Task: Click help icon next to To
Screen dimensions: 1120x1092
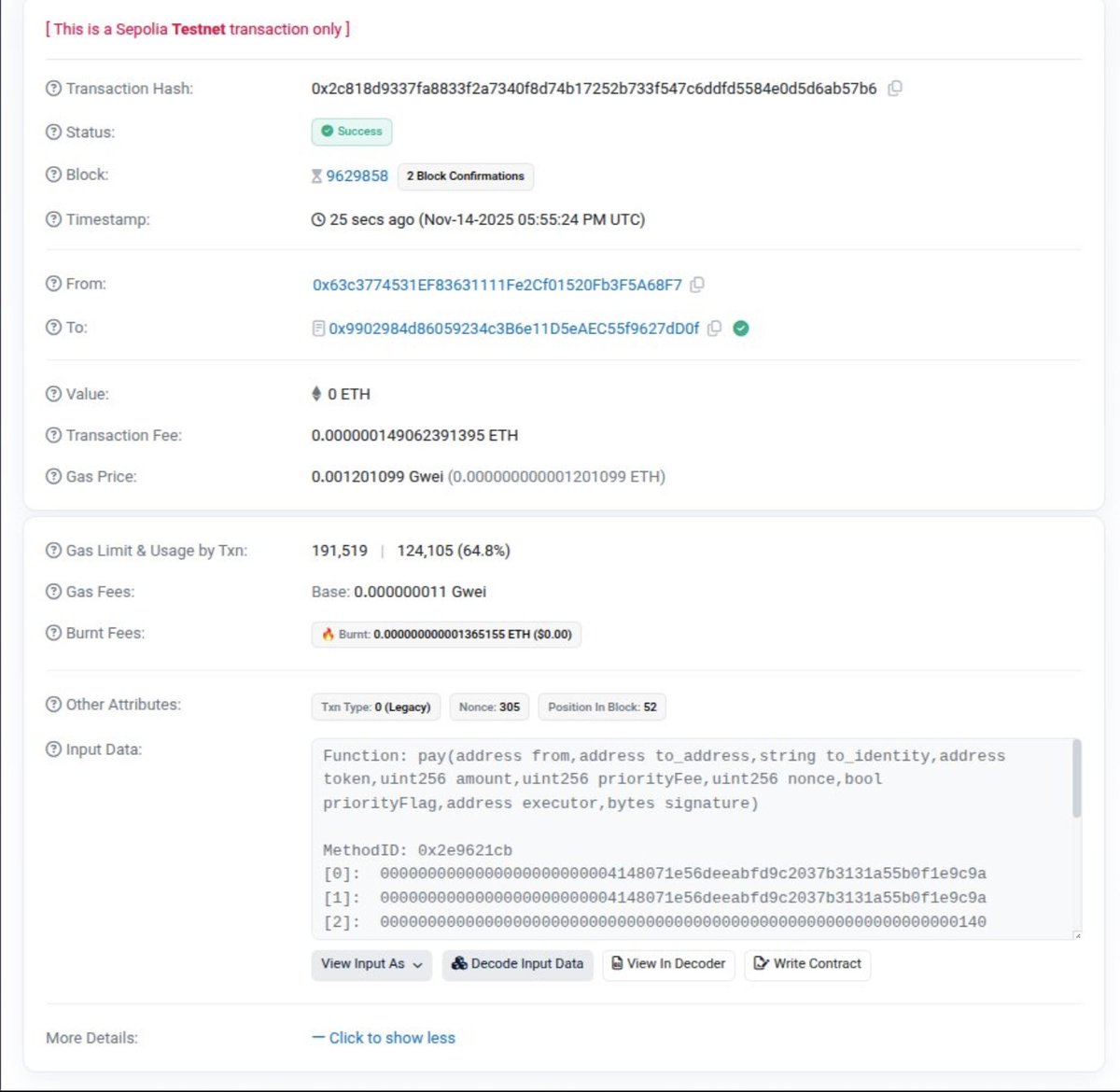Action: point(53,328)
